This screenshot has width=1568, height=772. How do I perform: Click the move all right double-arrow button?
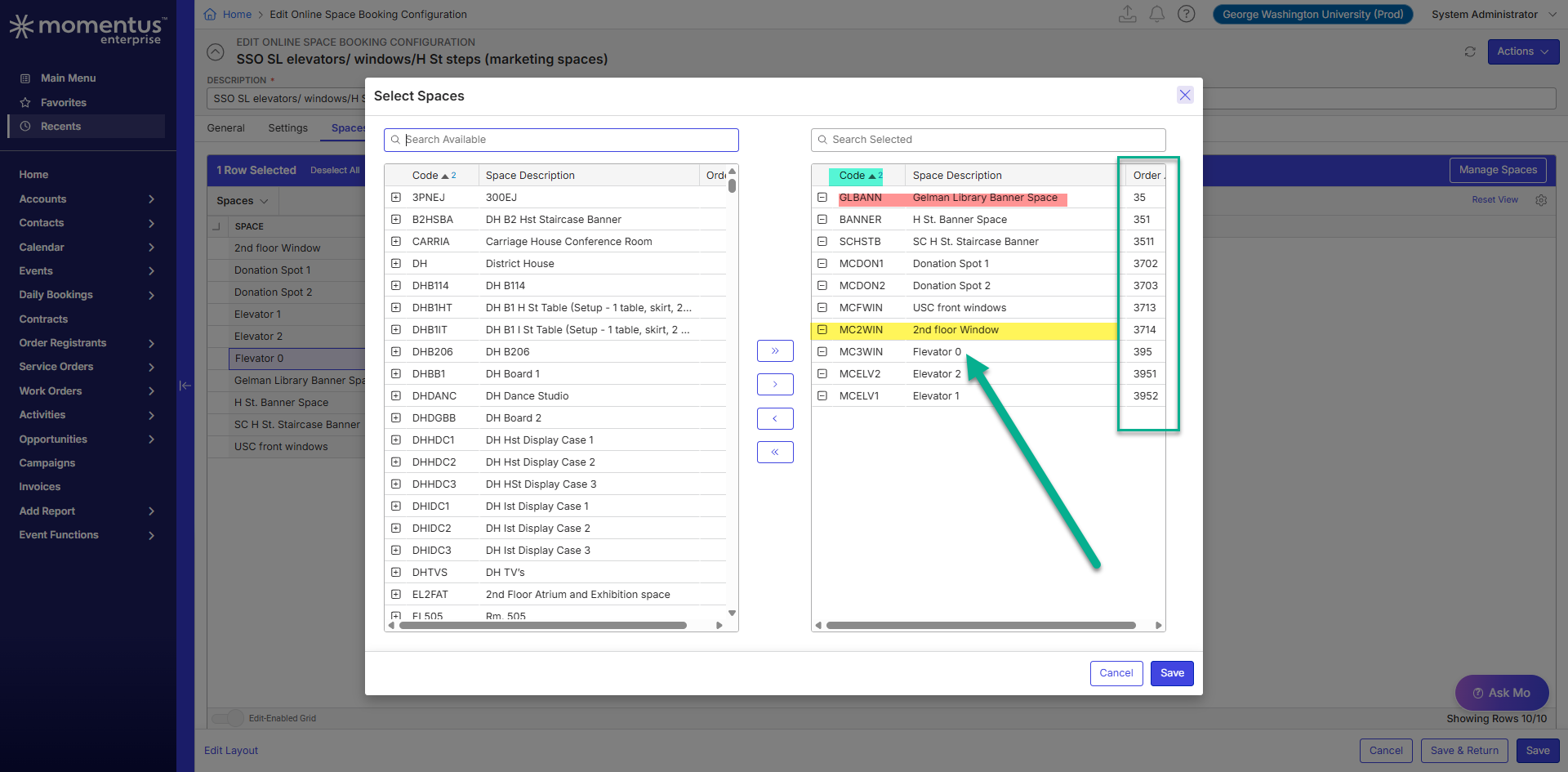coord(775,350)
